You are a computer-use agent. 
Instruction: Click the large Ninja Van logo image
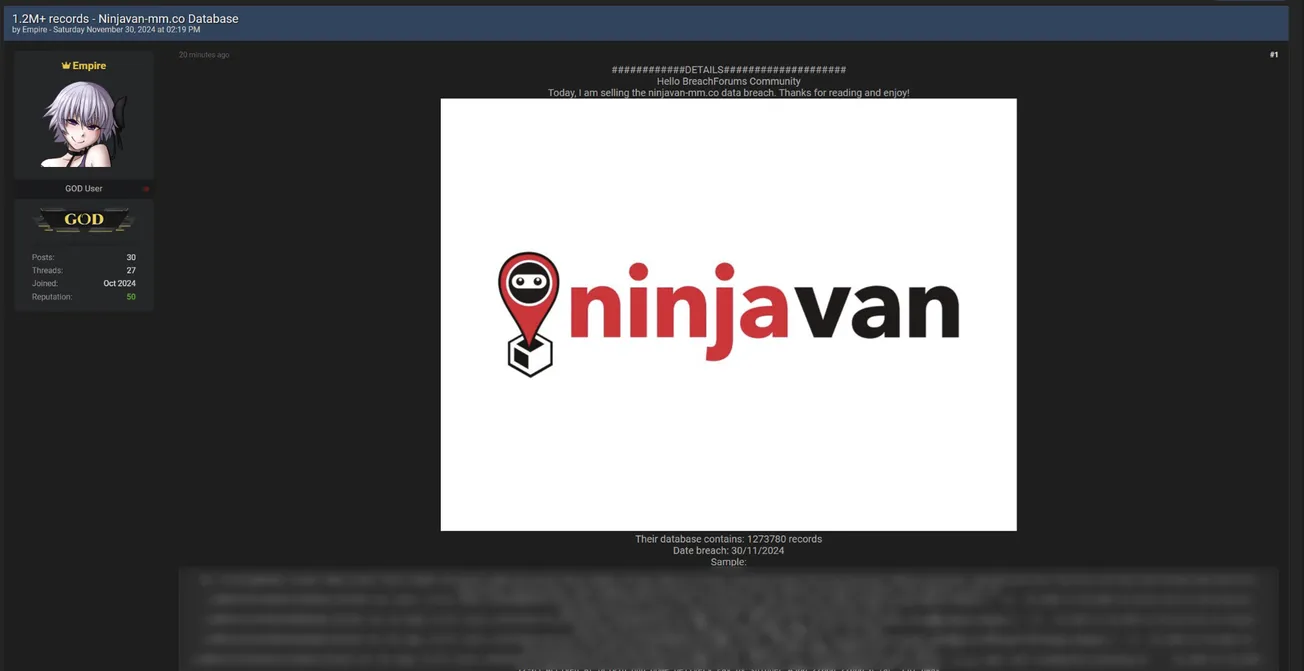(x=728, y=313)
